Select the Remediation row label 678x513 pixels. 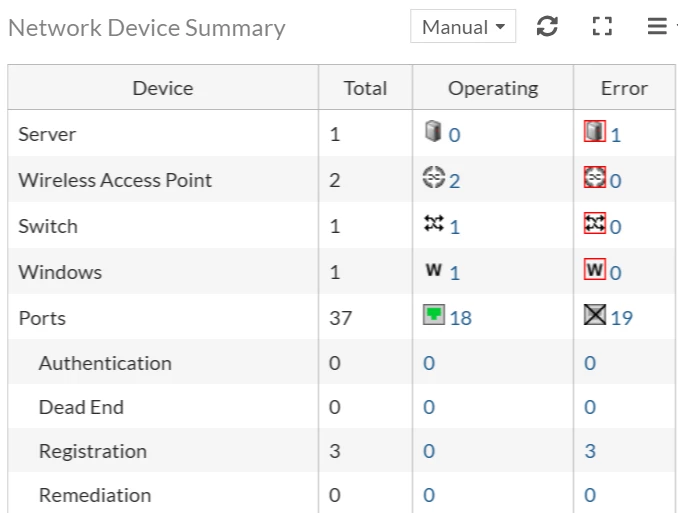click(x=95, y=495)
